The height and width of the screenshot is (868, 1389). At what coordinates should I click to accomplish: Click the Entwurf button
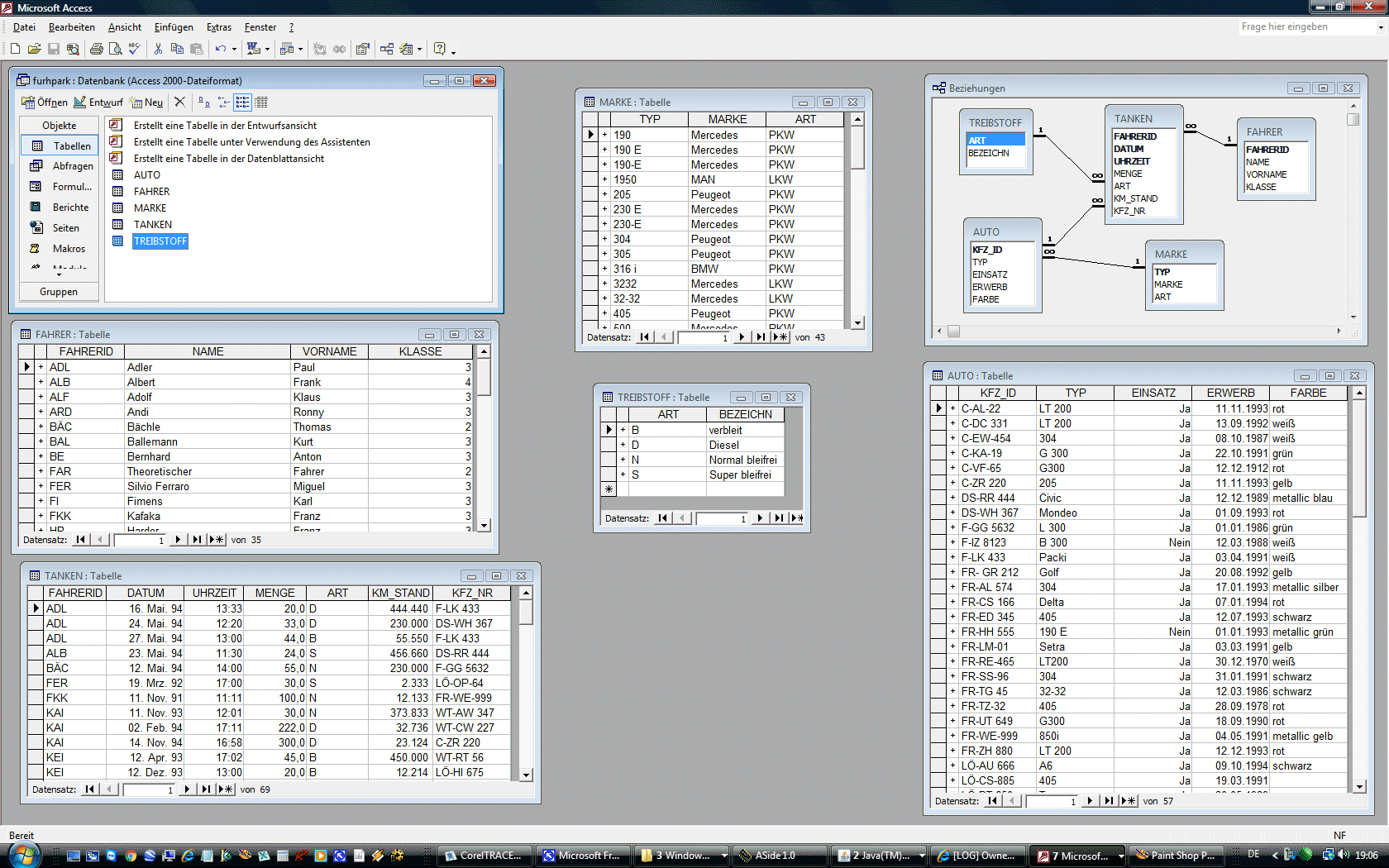98,103
